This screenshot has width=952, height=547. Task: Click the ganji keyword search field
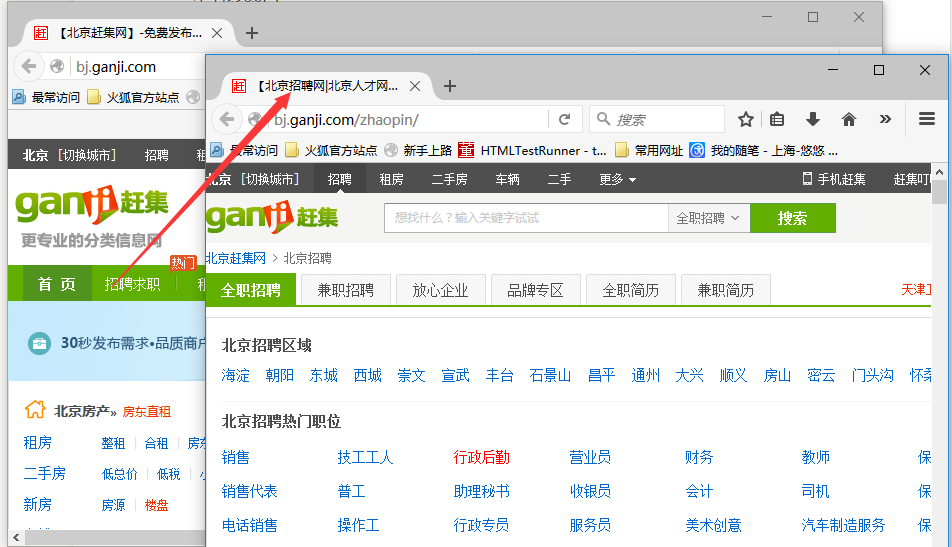coord(526,217)
